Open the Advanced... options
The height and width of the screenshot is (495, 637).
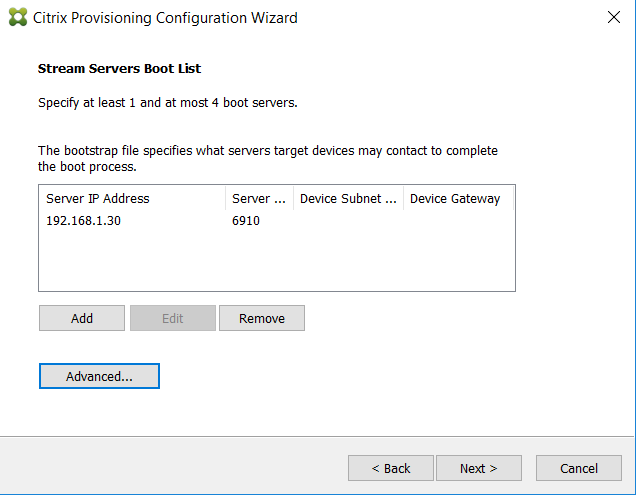(x=100, y=376)
